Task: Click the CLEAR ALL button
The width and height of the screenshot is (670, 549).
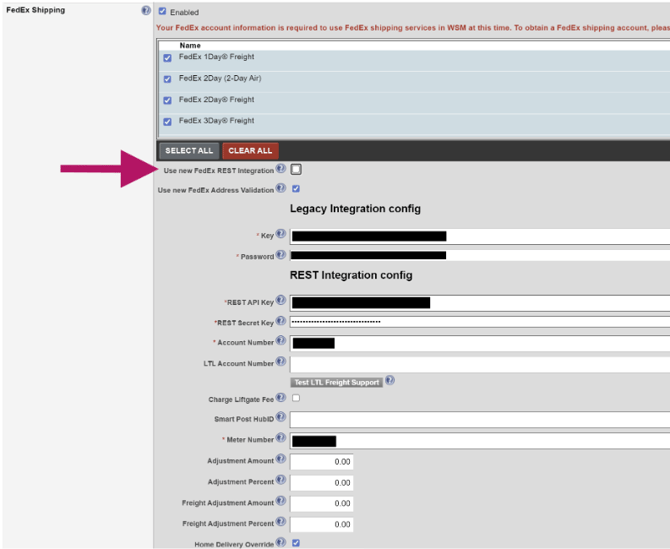Action: click(x=250, y=151)
